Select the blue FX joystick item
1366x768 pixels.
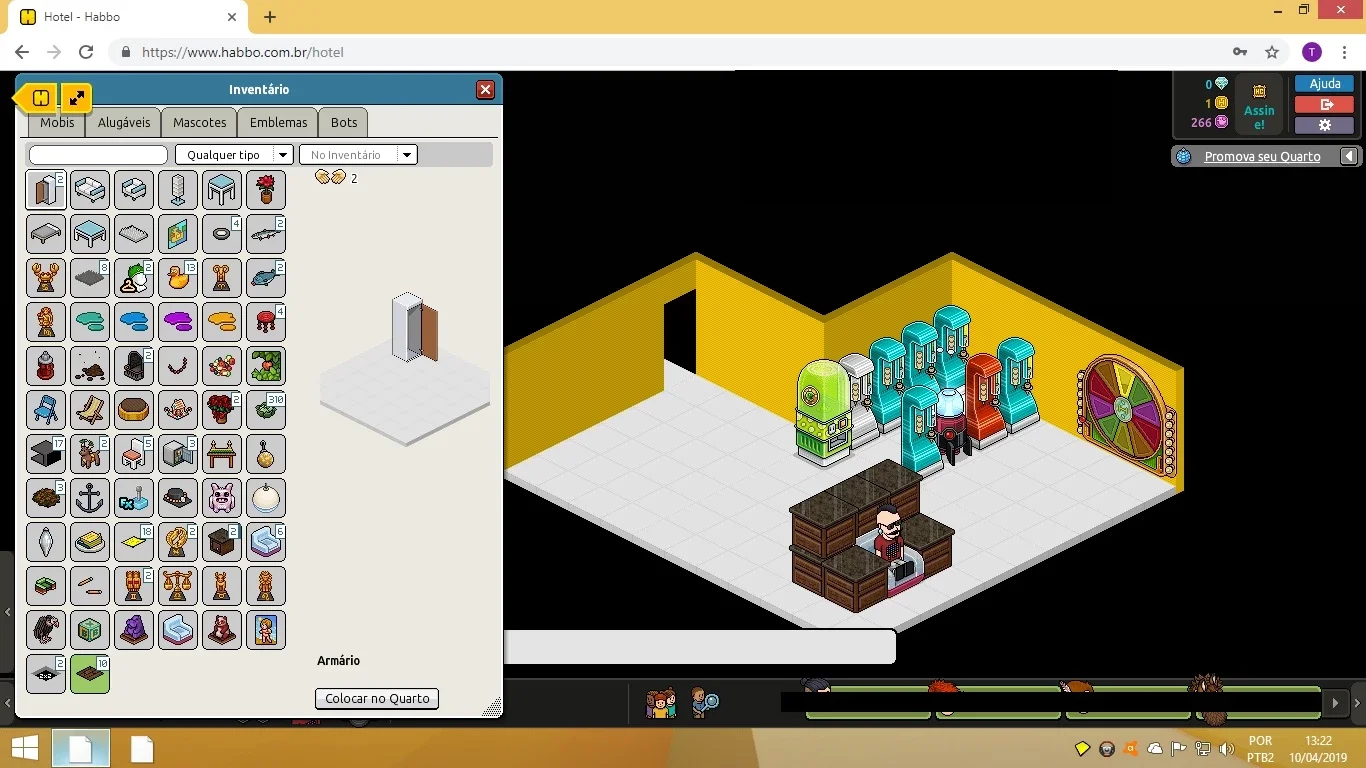pyautogui.click(x=134, y=498)
